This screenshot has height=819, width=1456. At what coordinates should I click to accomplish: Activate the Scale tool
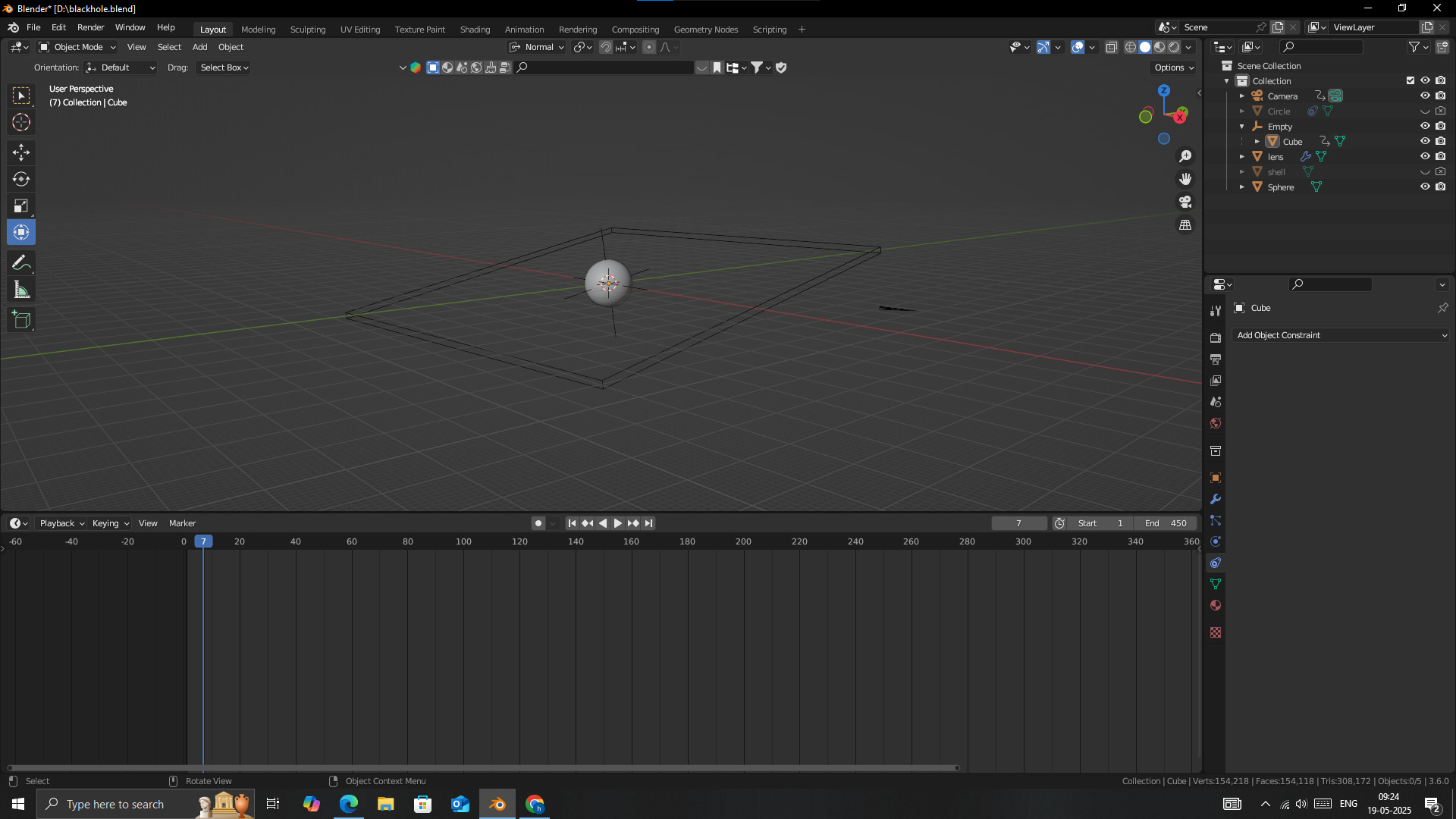[21, 206]
